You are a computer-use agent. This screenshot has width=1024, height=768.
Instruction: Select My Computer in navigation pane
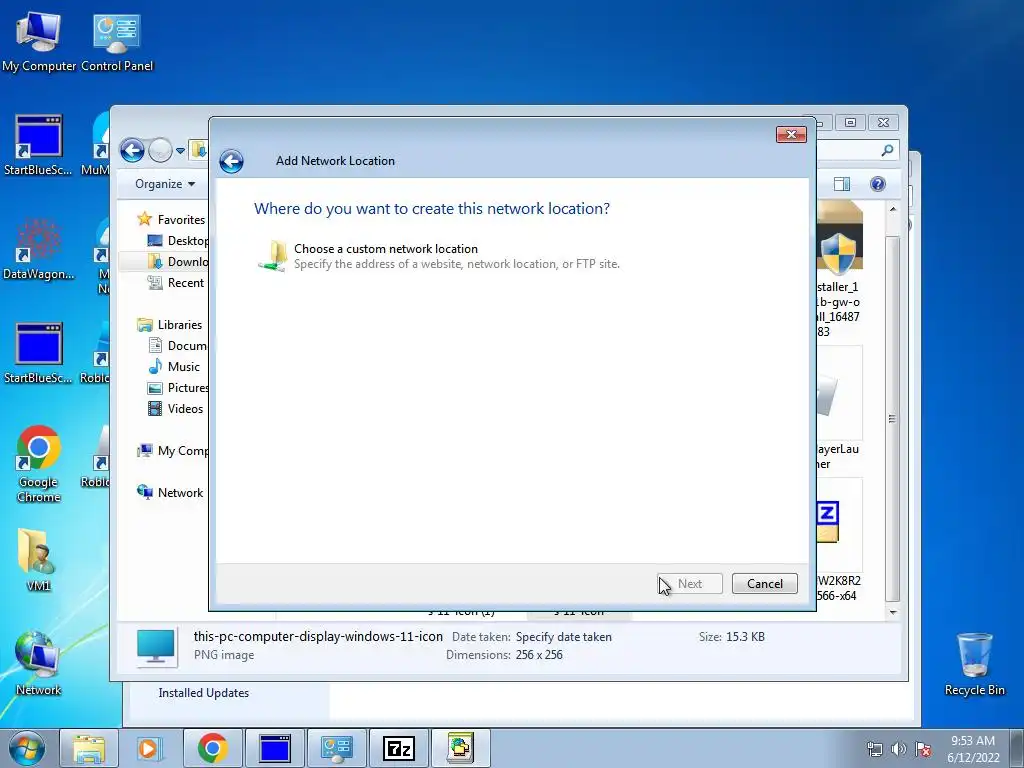(x=172, y=451)
